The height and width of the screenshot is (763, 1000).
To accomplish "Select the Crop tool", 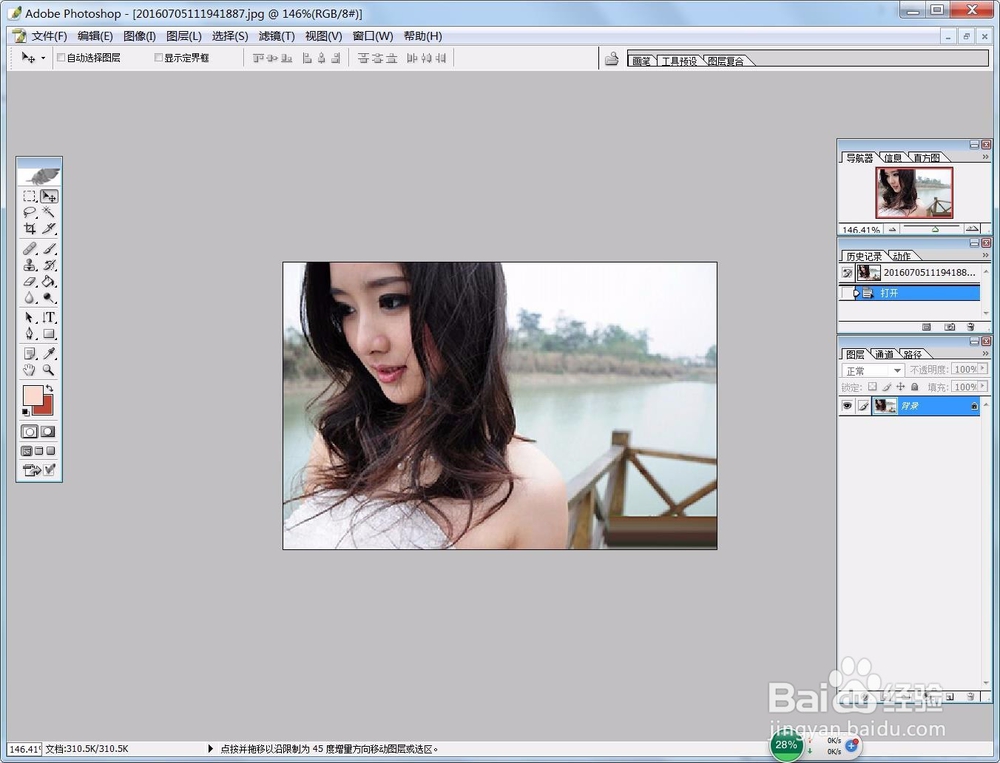I will click(29, 228).
